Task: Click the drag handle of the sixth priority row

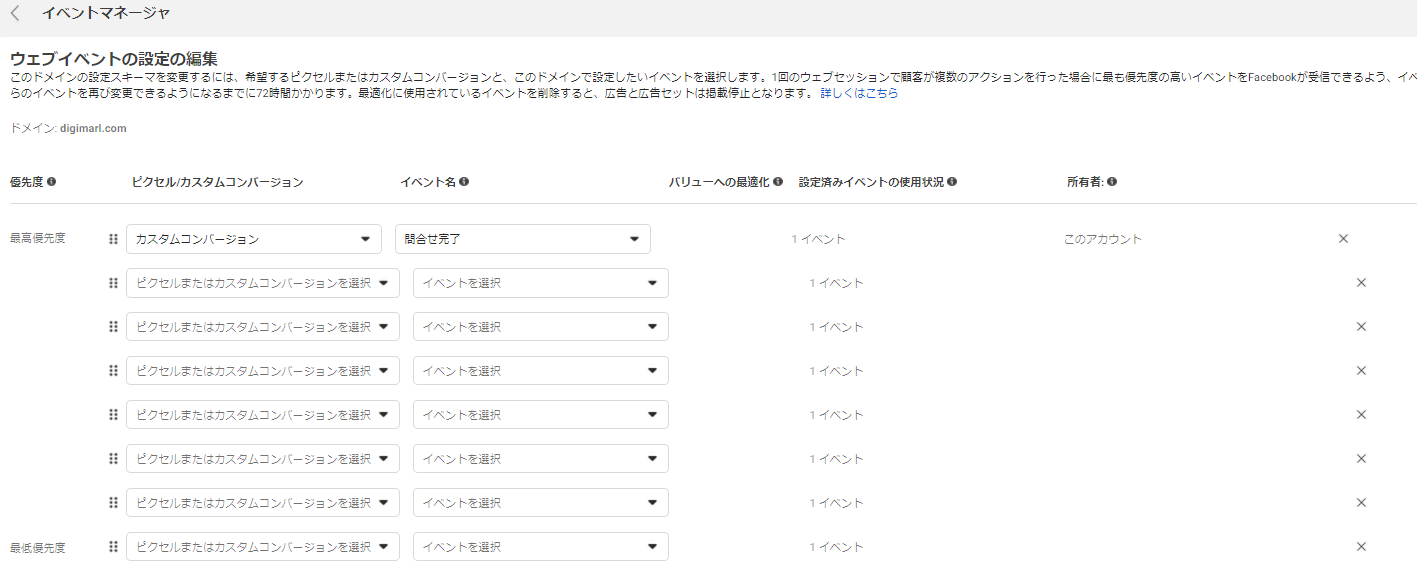Action: 113,459
